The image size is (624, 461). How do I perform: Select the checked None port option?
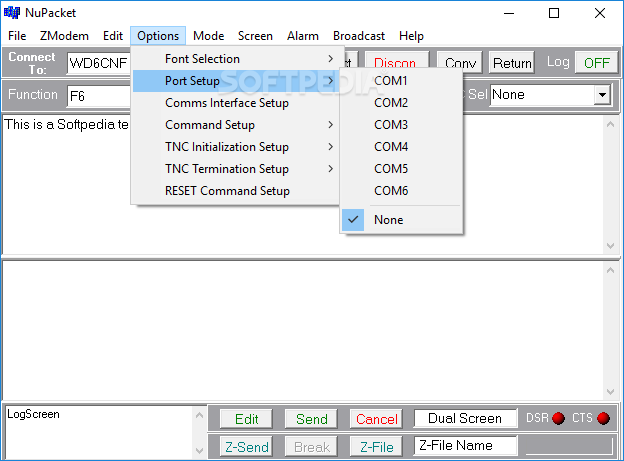click(x=401, y=220)
